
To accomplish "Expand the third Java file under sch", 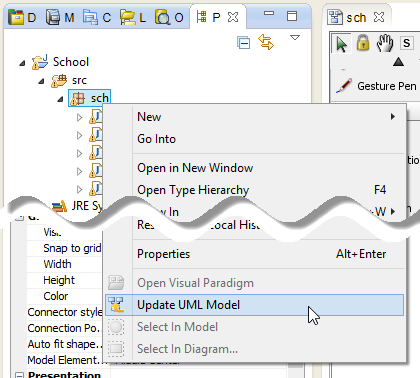I will pos(79,153).
